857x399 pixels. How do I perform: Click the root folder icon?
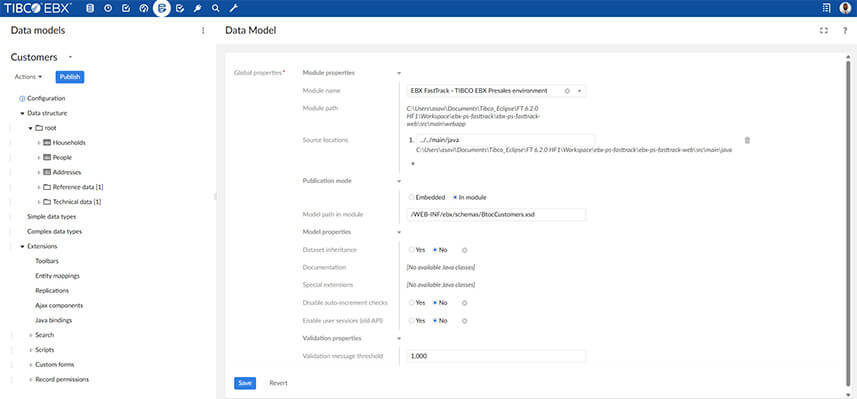tap(39, 128)
